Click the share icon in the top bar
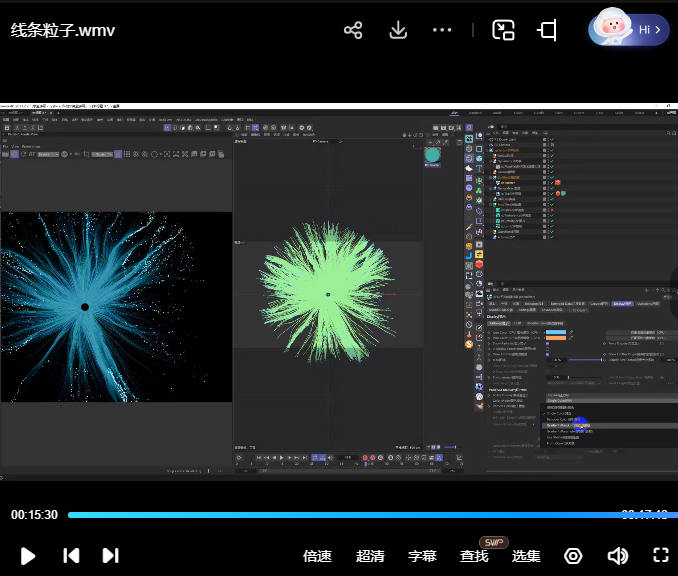The height and width of the screenshot is (576, 678). pyautogui.click(x=353, y=30)
